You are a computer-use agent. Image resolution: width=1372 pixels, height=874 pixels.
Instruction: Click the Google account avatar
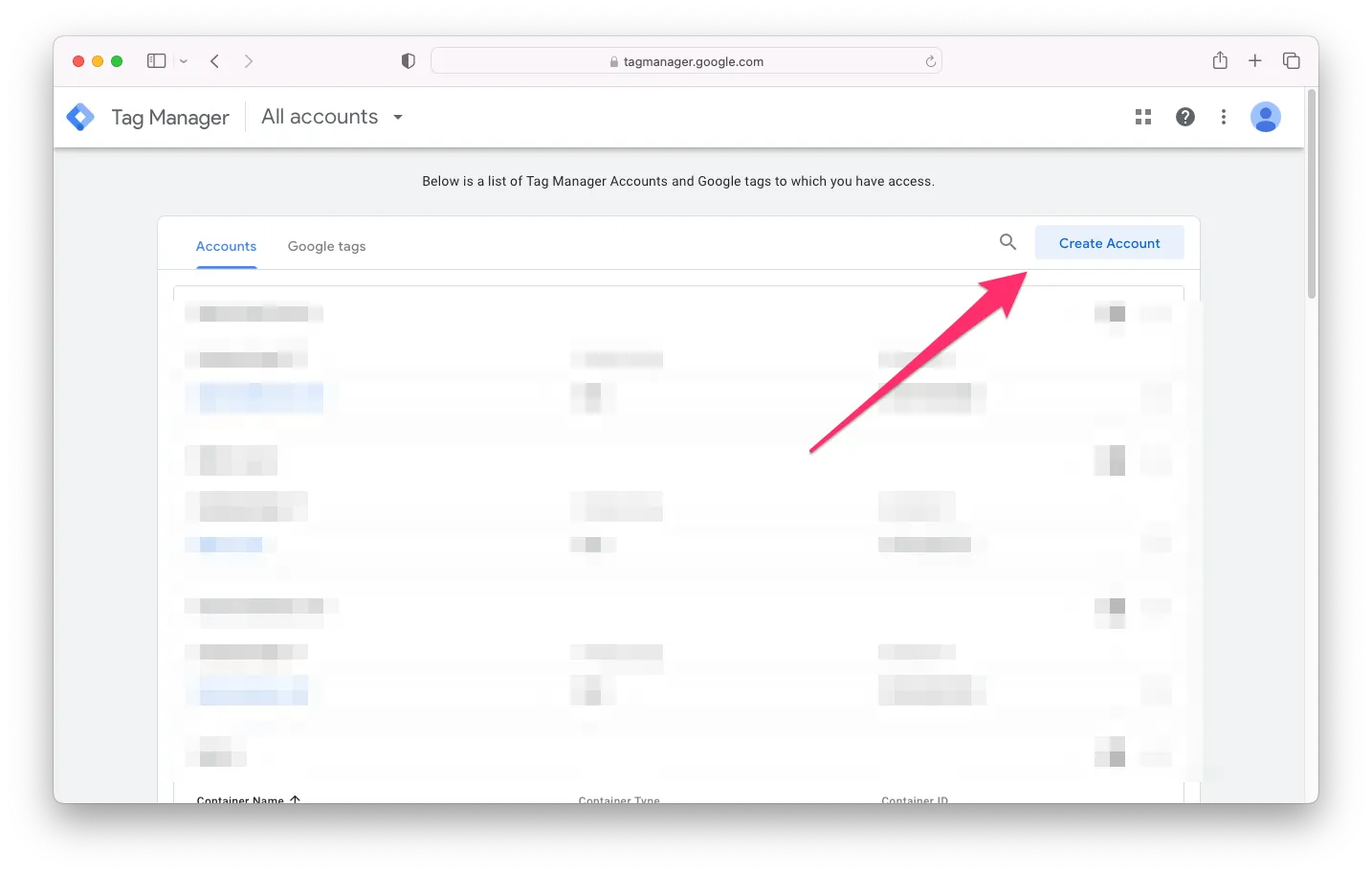1265,117
